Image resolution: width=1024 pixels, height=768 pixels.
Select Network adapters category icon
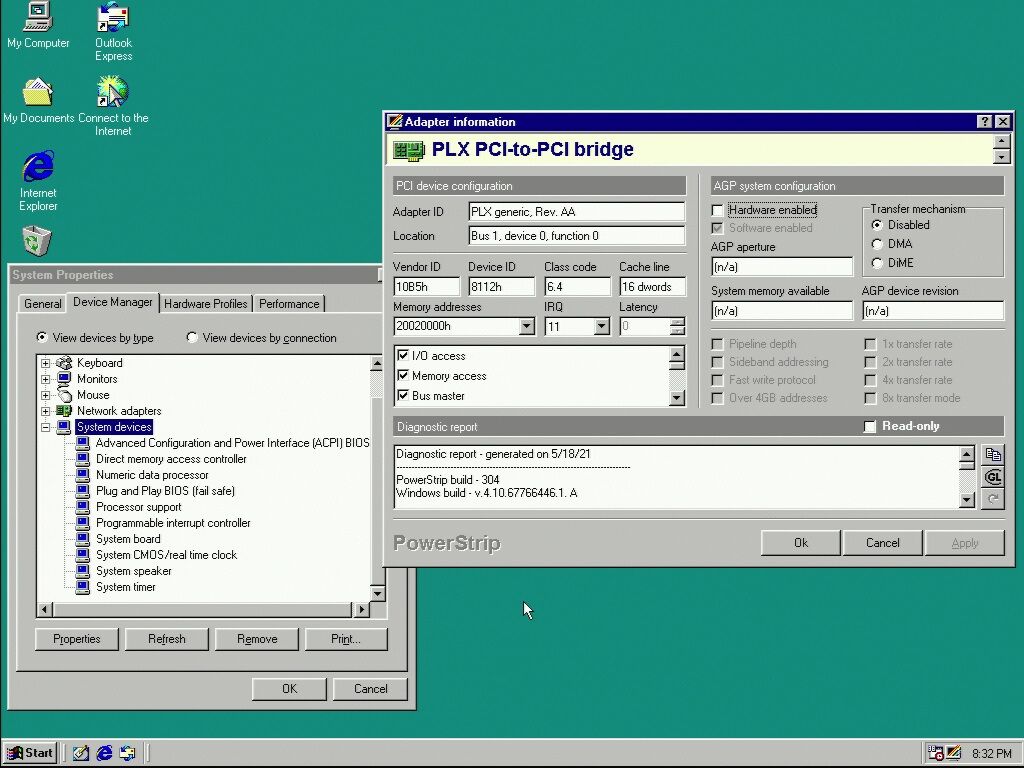coord(63,411)
